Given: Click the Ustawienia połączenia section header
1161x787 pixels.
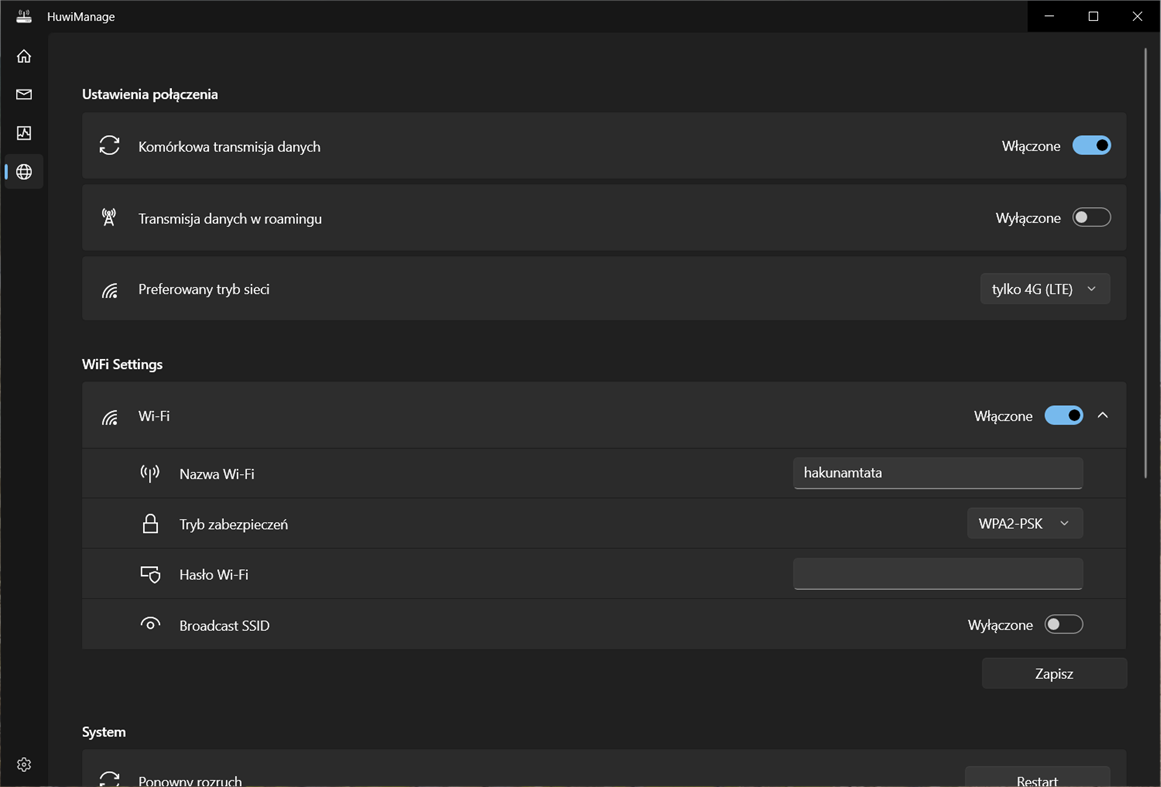Looking at the screenshot, I should [x=150, y=93].
